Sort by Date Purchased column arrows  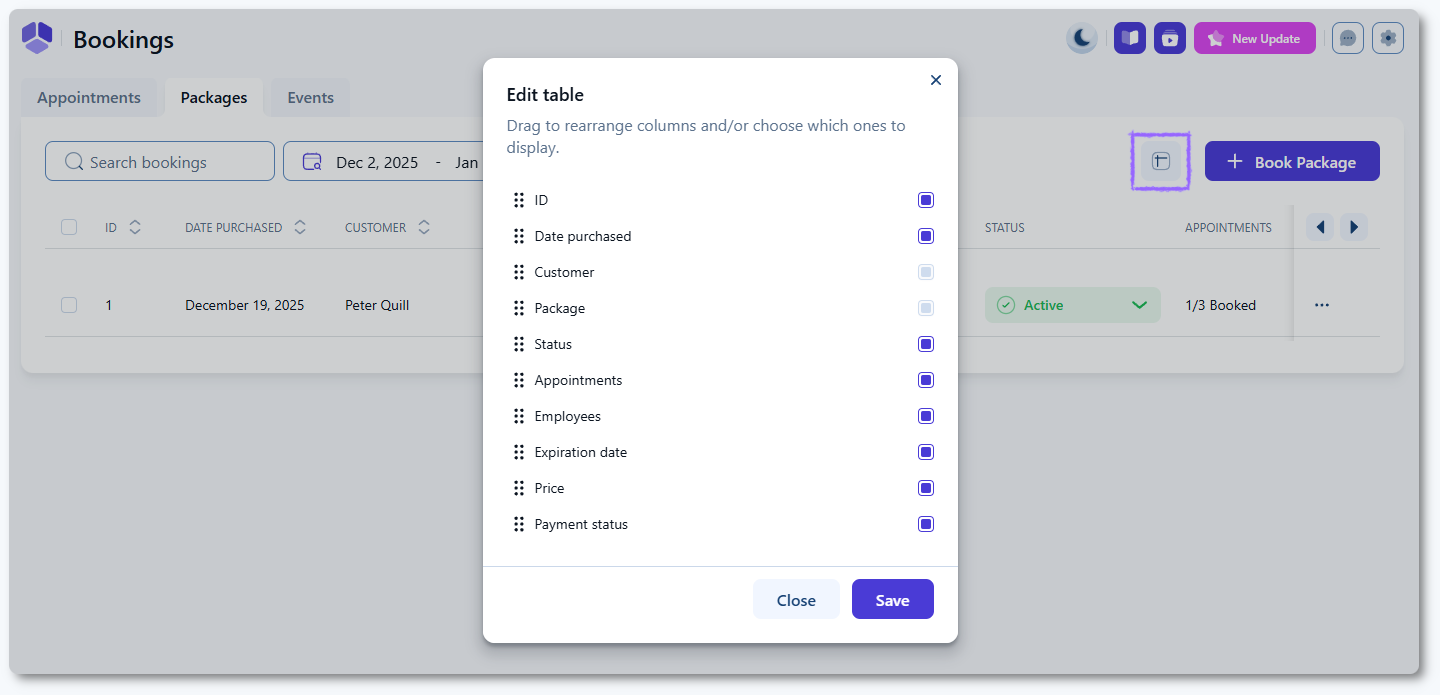click(x=300, y=227)
